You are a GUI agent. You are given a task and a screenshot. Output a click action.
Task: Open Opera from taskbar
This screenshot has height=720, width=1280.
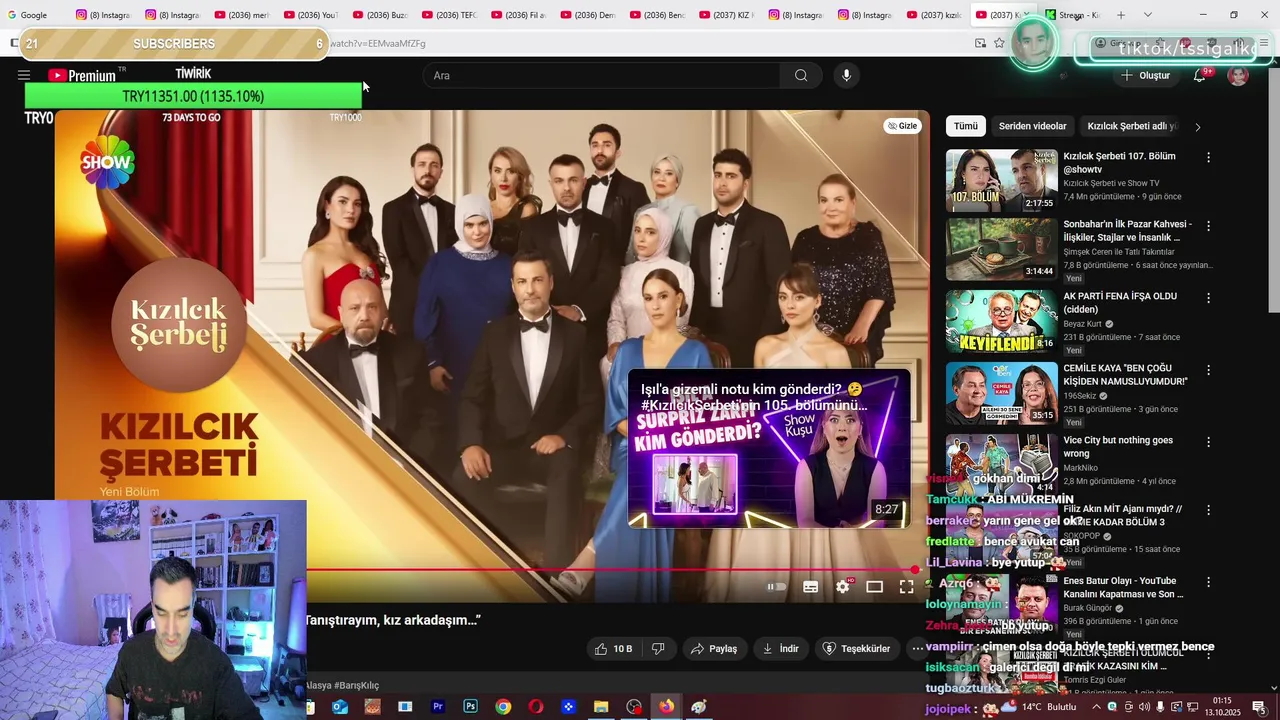pyautogui.click(x=535, y=707)
